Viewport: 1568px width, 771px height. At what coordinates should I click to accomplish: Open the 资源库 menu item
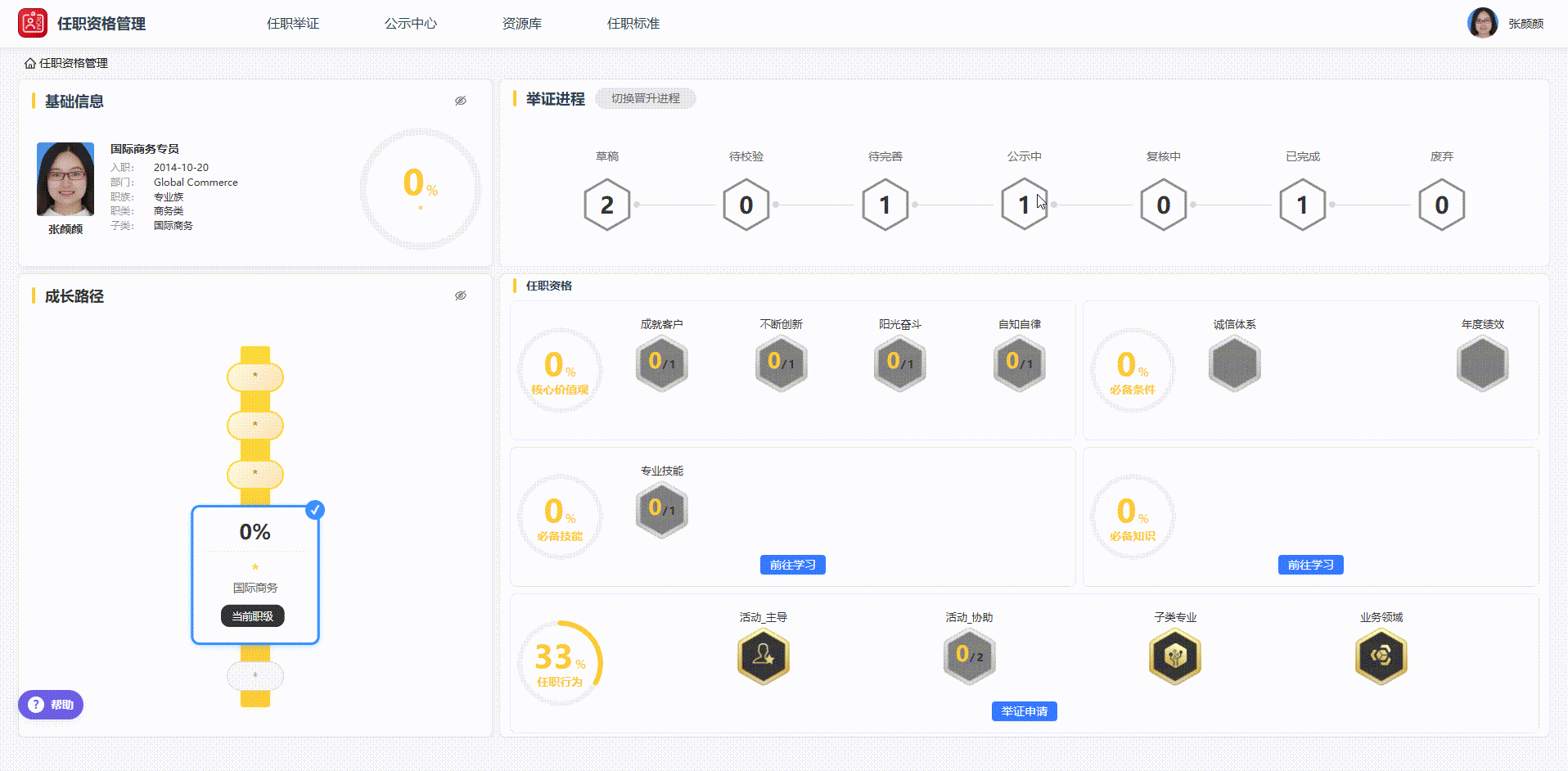pyautogui.click(x=521, y=24)
